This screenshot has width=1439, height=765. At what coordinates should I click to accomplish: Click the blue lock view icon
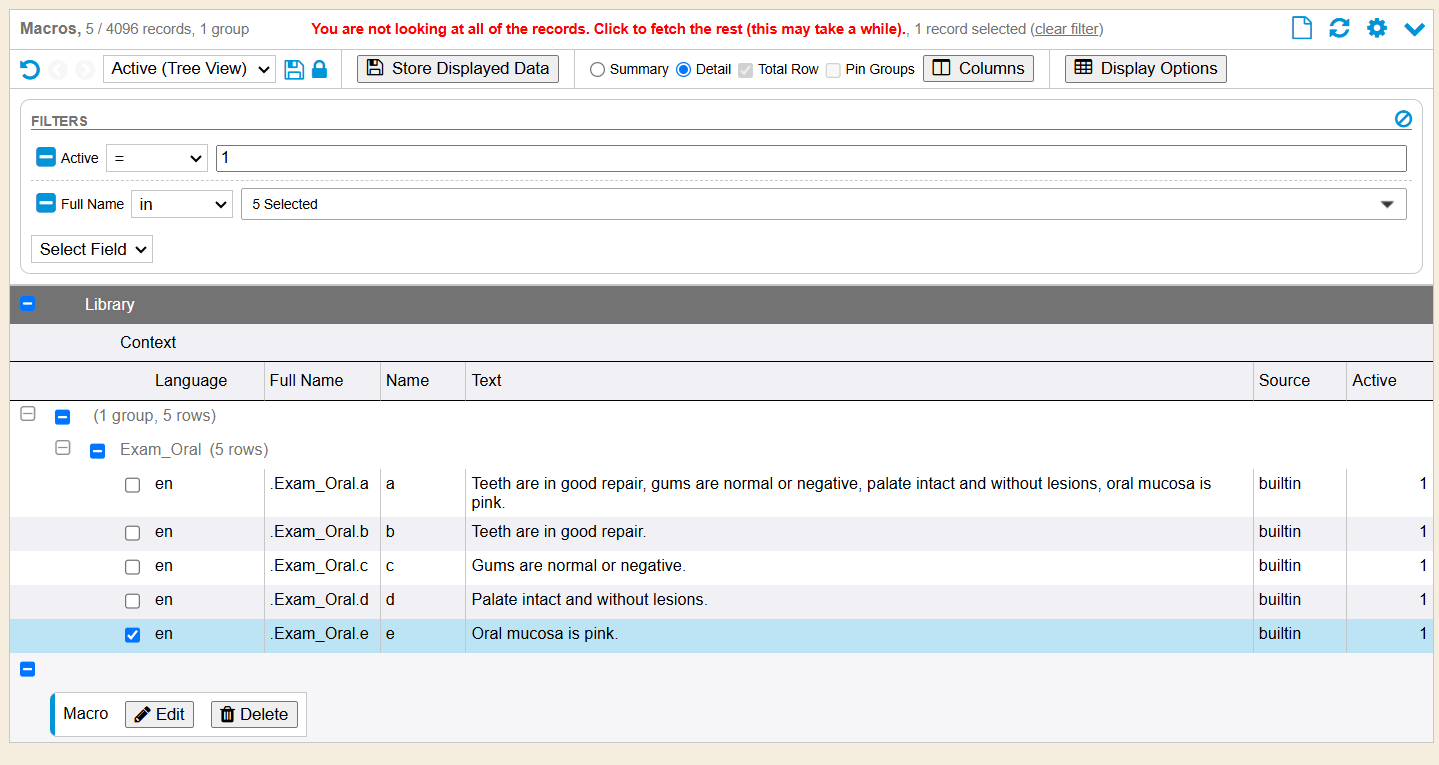coord(320,69)
